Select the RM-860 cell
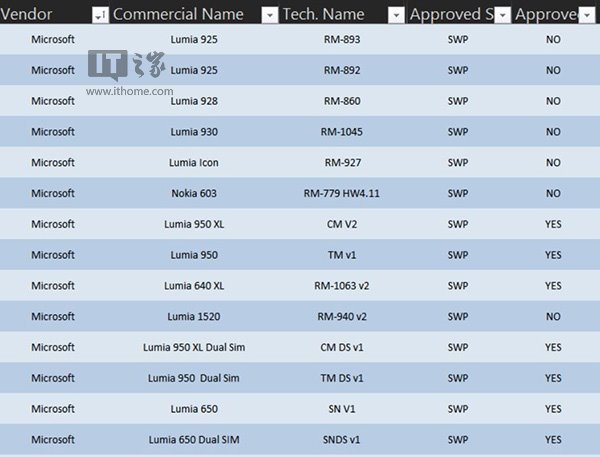The width and height of the screenshot is (600, 457). (342, 101)
